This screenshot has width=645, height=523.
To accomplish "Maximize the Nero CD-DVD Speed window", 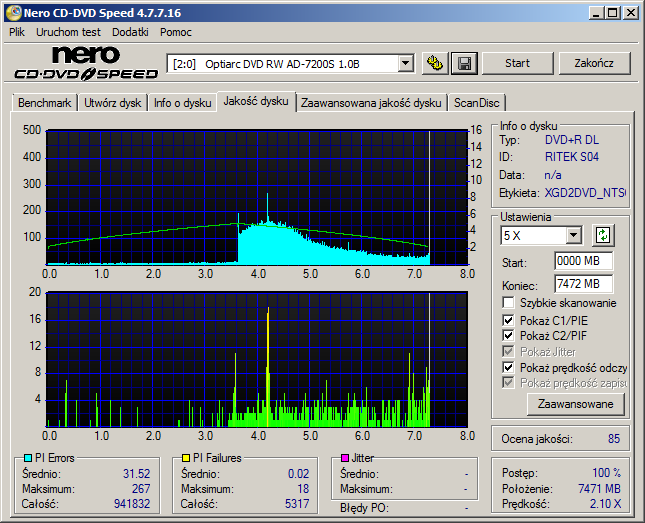I will (x=613, y=13).
